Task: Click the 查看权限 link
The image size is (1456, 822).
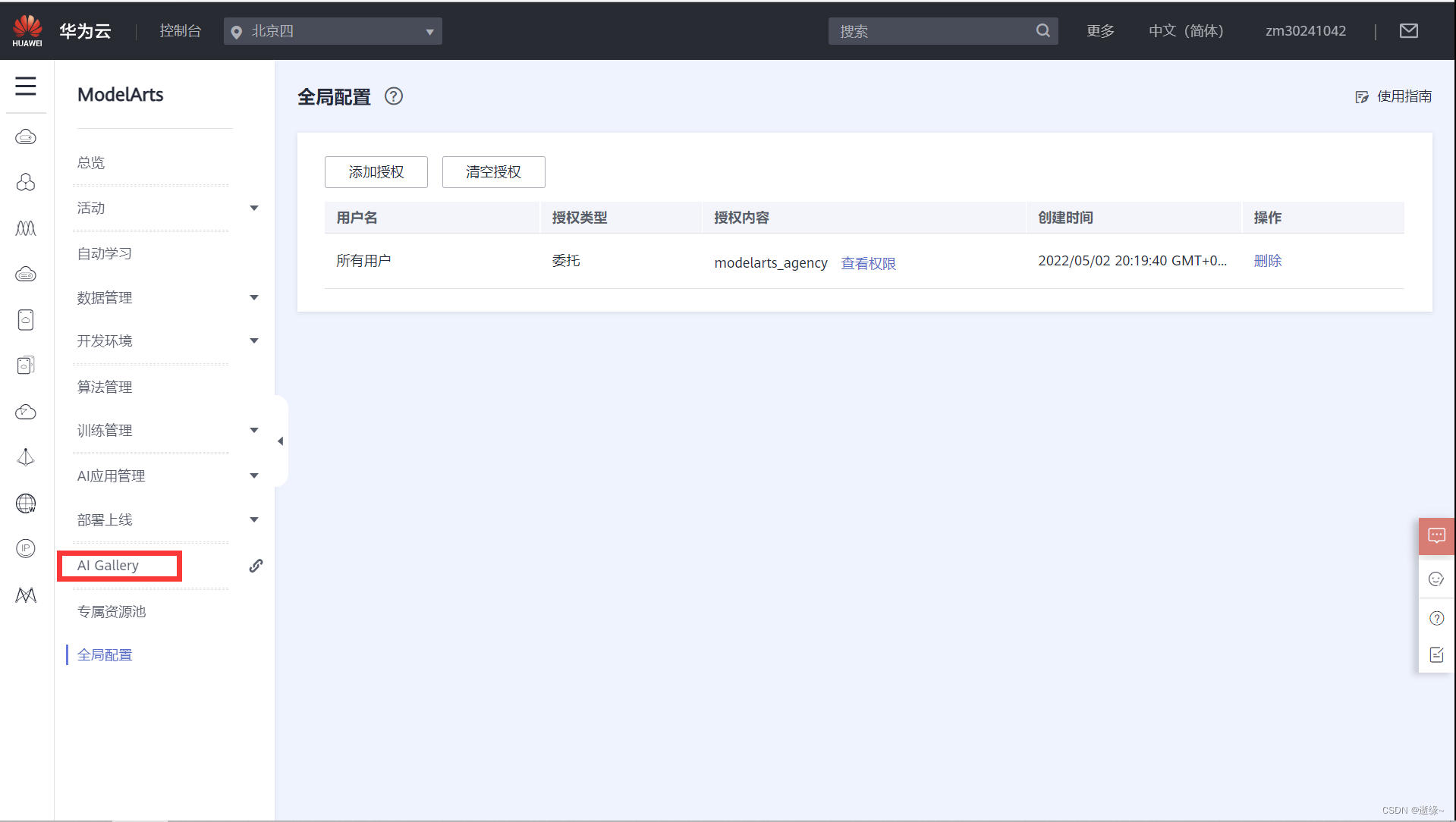Action: (869, 263)
